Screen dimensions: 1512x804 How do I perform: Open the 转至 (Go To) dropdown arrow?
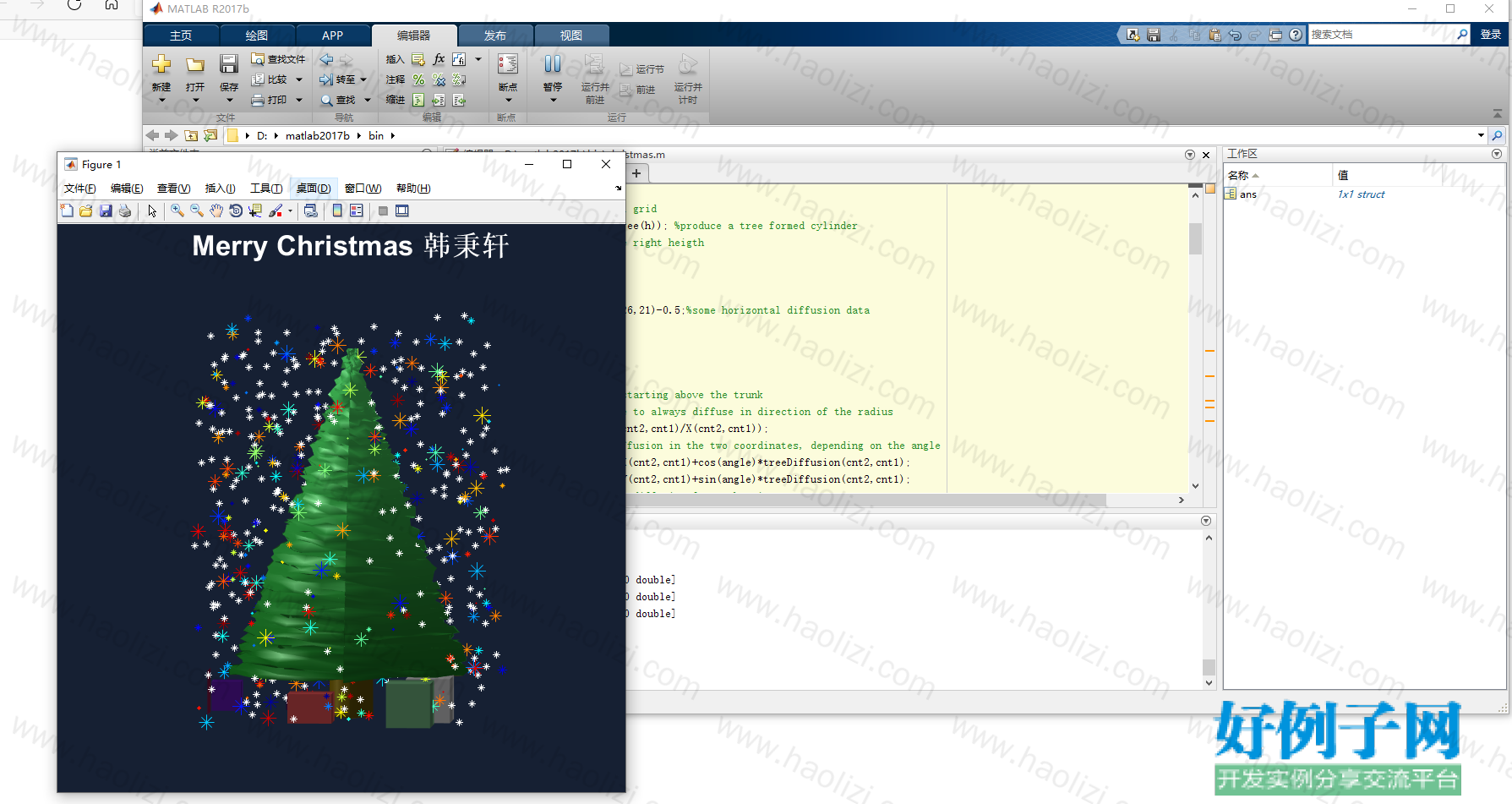[x=363, y=79]
